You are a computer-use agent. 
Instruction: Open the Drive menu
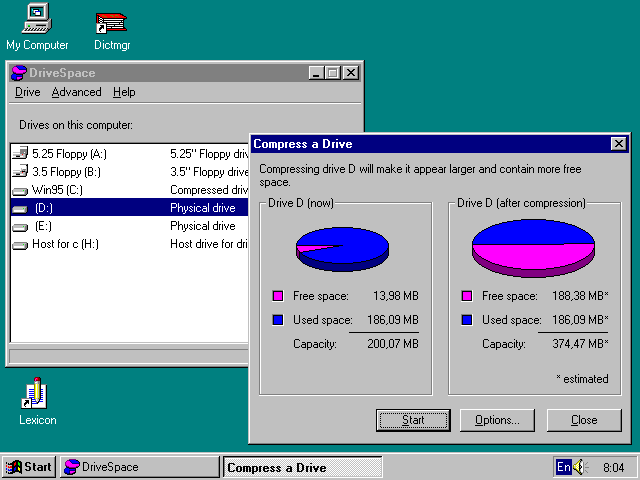[27, 92]
